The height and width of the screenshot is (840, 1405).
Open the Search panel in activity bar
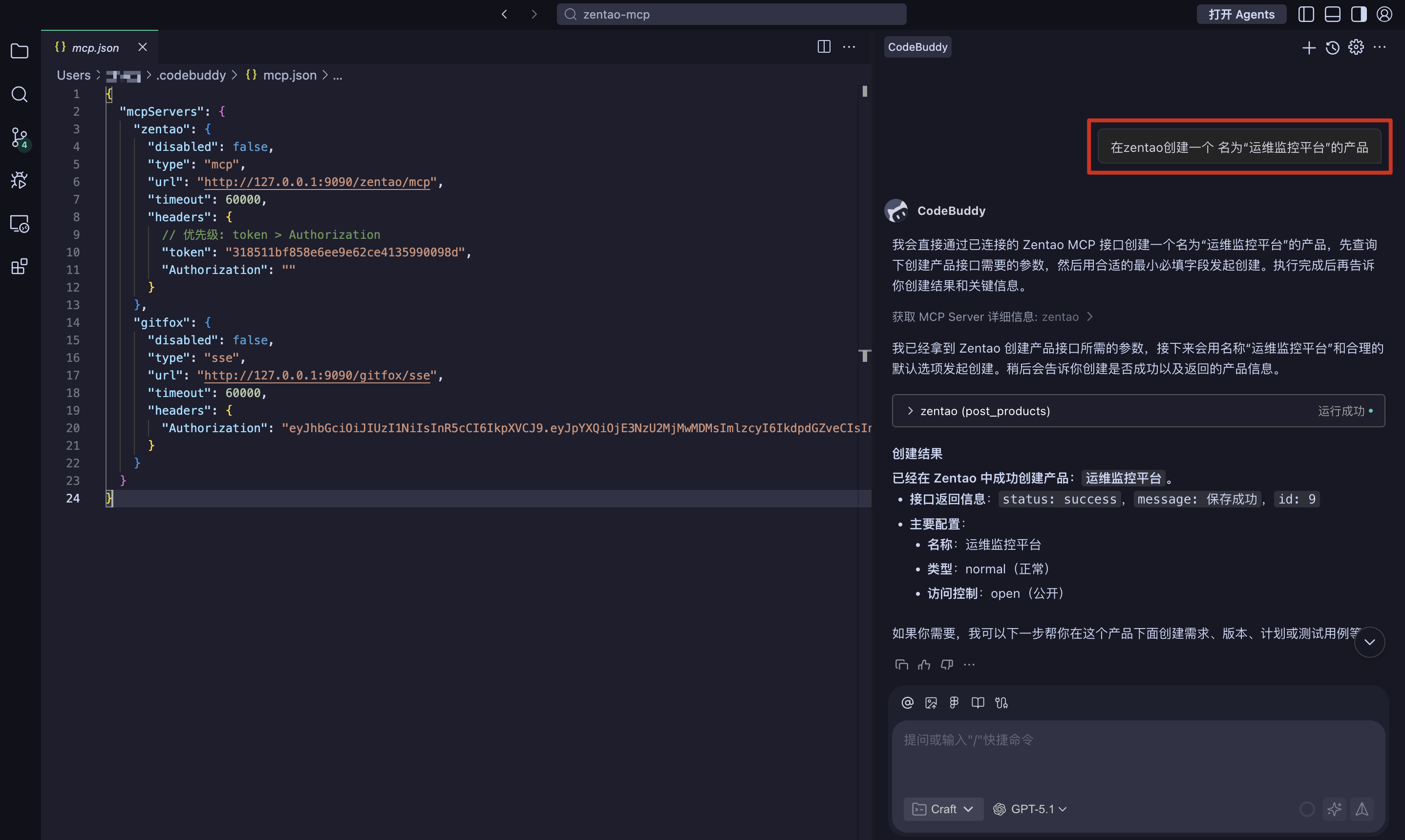(x=19, y=94)
